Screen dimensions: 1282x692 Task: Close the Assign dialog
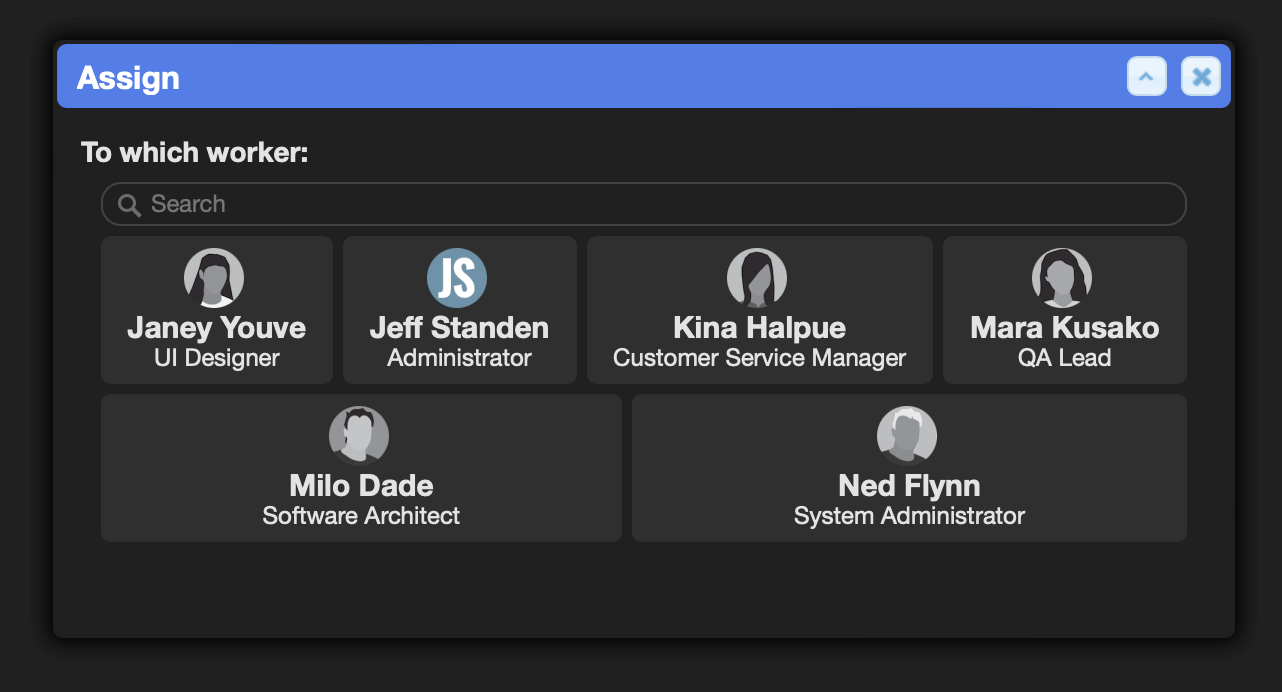tap(1201, 76)
